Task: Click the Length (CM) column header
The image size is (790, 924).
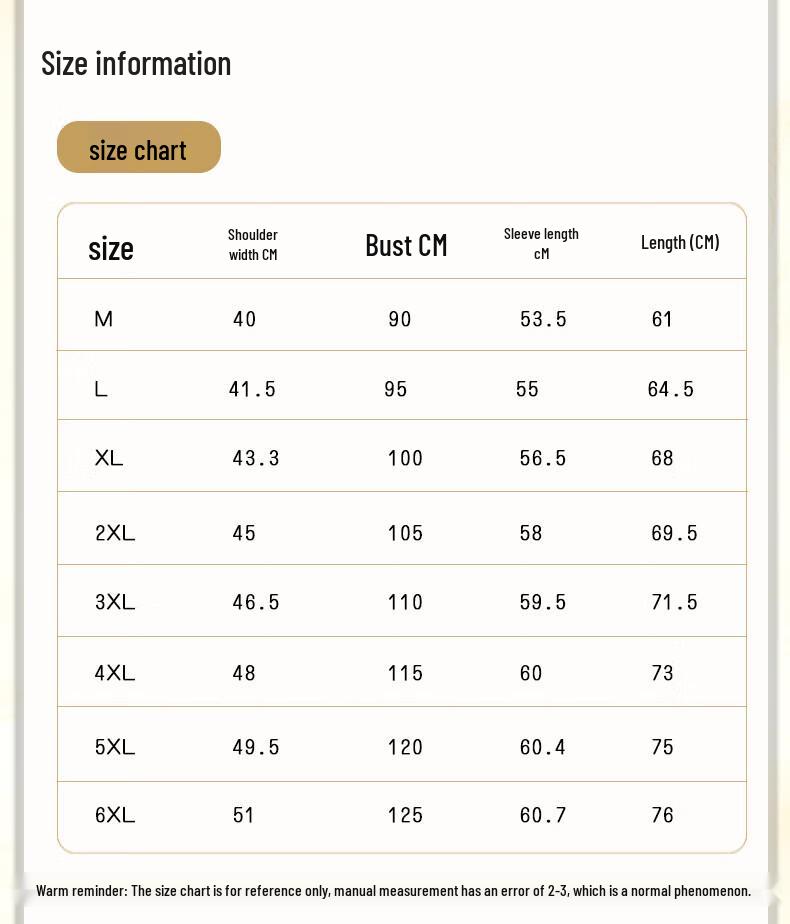Action: pos(680,243)
